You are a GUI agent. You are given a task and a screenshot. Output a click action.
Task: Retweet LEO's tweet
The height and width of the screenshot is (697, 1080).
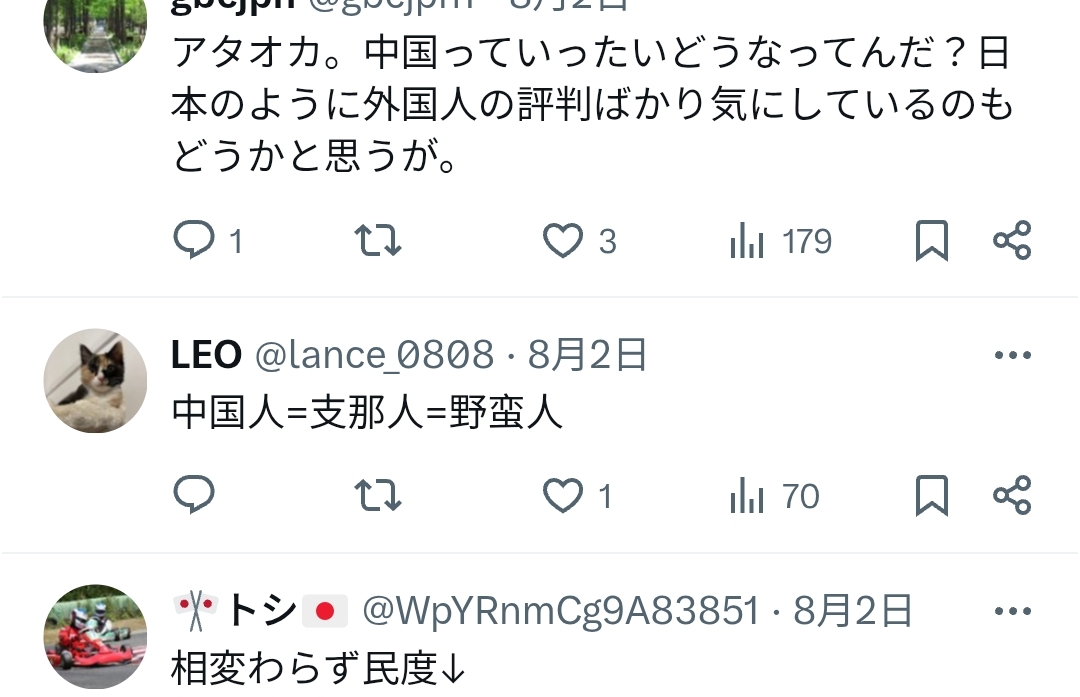coord(377,495)
